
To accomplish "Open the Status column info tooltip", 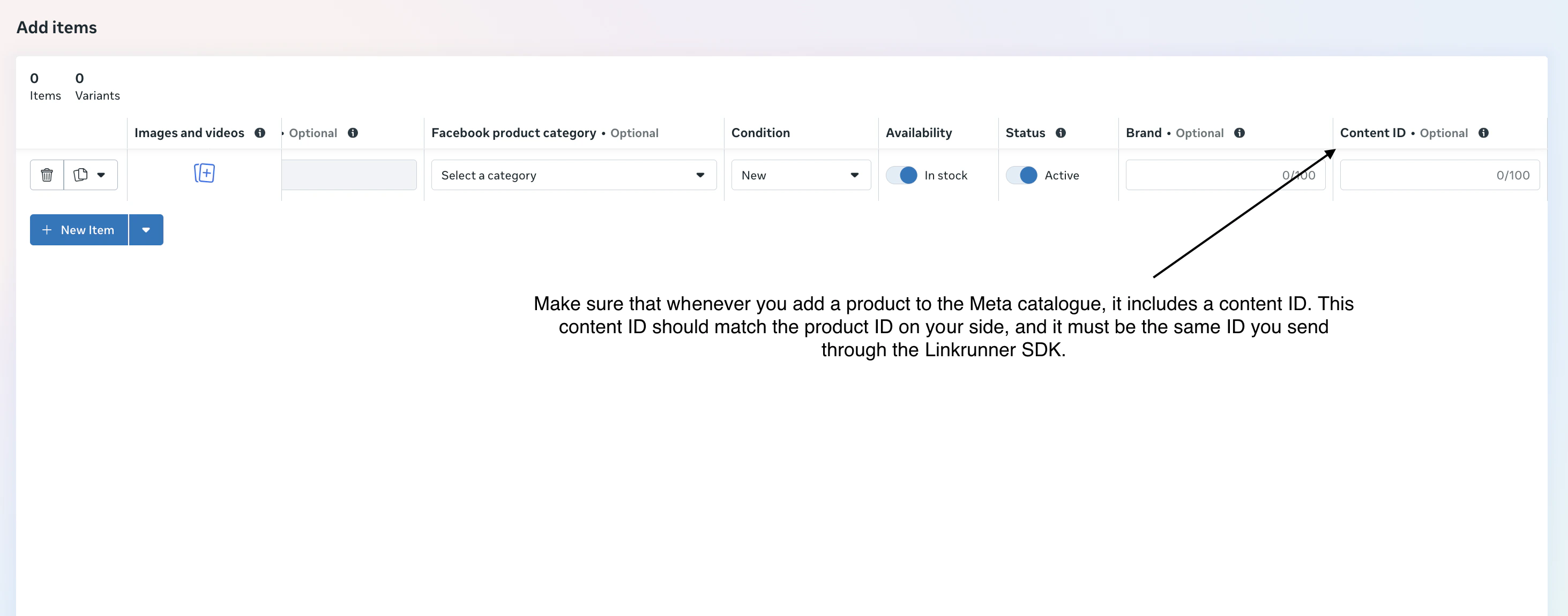I will click(x=1062, y=133).
